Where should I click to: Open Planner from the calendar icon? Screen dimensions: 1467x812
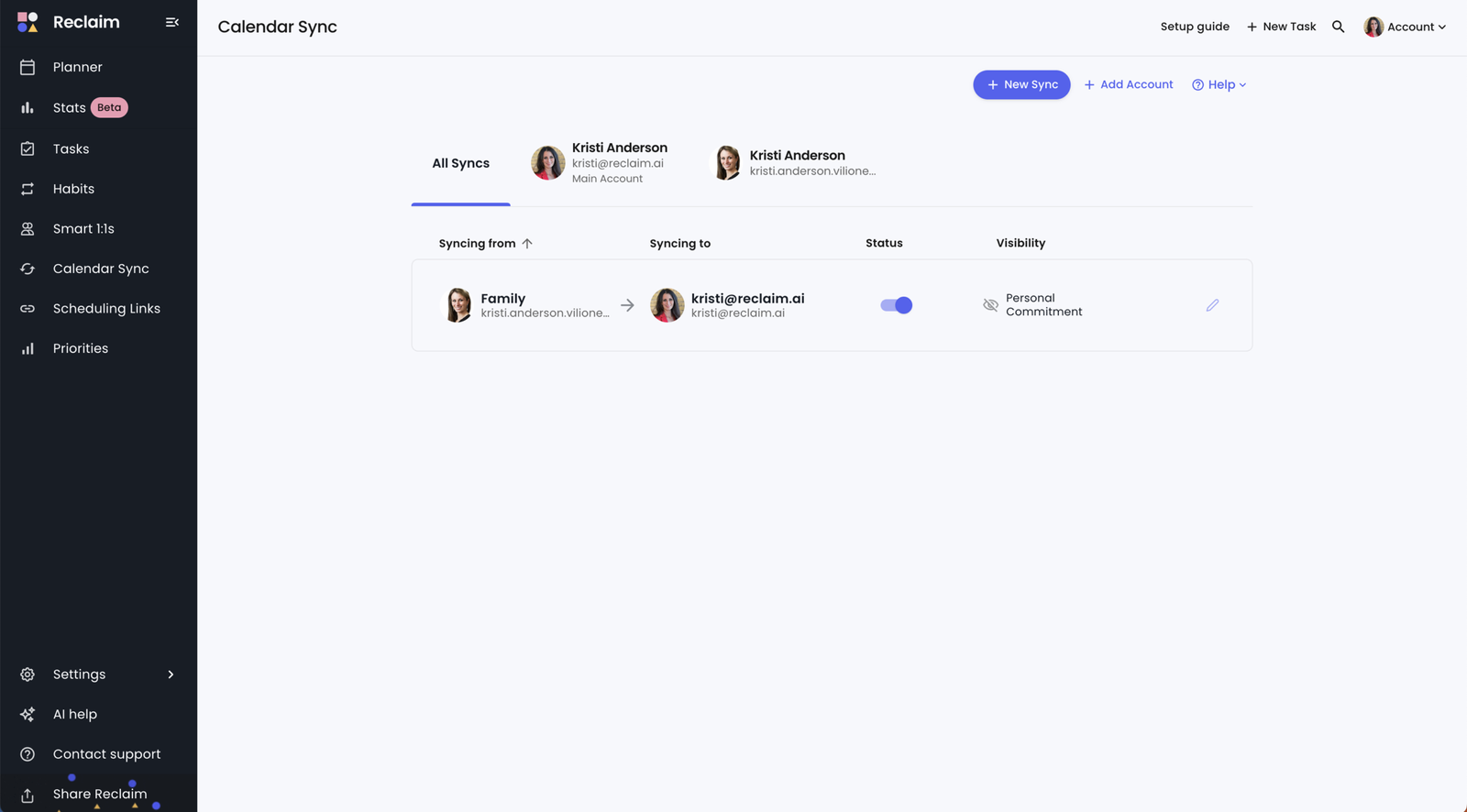point(28,67)
